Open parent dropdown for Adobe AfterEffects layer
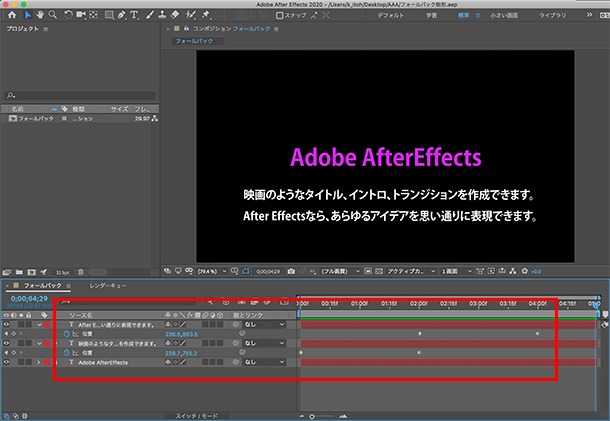This screenshot has height=421, width=610. click(264, 362)
